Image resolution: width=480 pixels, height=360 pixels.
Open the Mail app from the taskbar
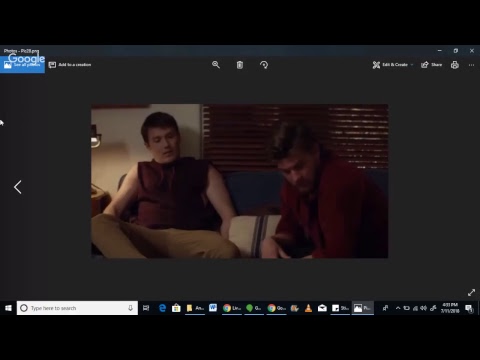click(322, 308)
